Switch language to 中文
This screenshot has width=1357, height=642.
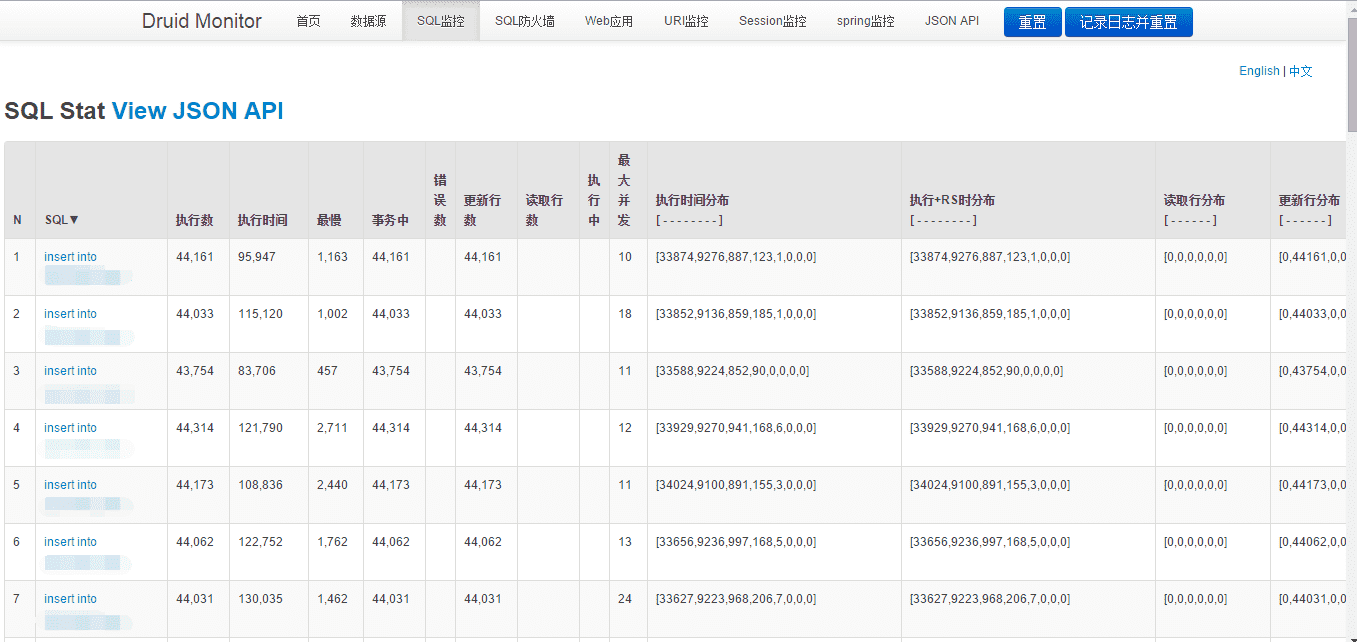coord(1300,70)
